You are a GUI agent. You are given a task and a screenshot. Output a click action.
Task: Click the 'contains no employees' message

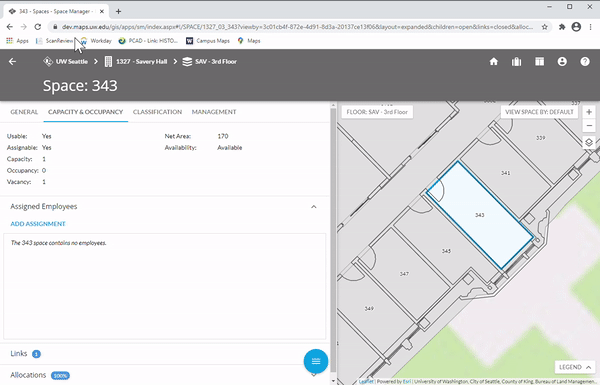click(59, 243)
